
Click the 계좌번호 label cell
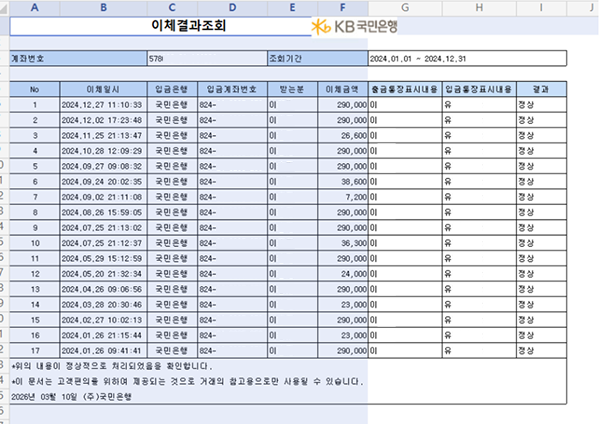(78, 59)
